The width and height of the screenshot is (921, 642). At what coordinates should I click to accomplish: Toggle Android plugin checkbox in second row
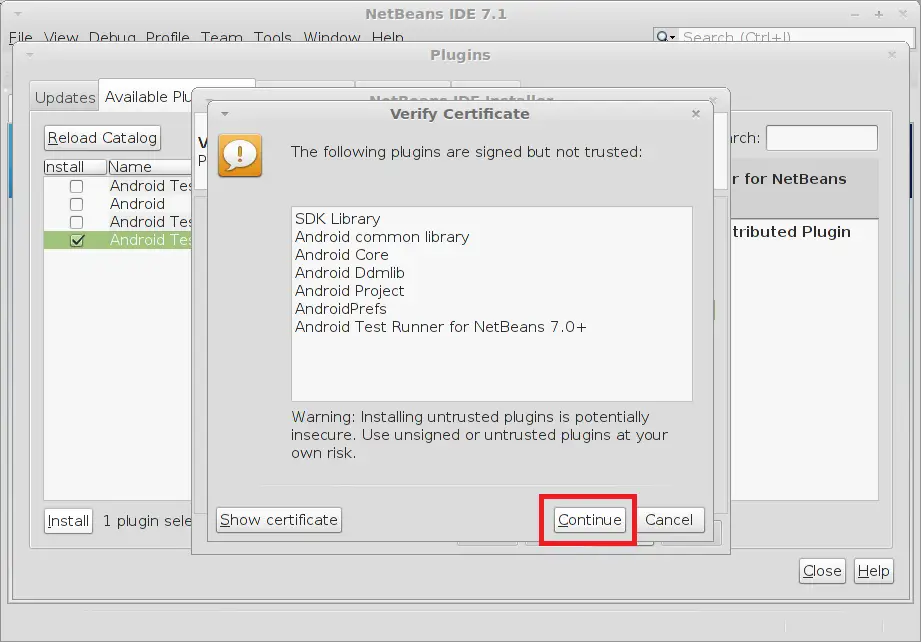pyautogui.click(x=76, y=204)
